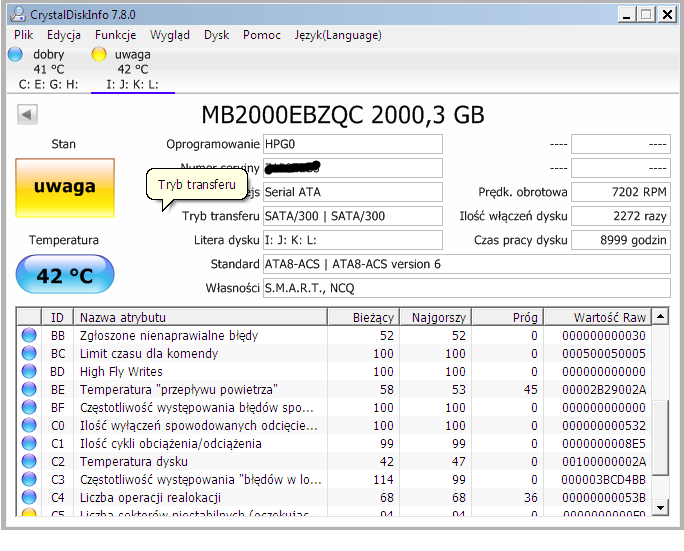Click the Oprogramowanie field HPG0
Screen dimensions: 684x551
click(352, 144)
